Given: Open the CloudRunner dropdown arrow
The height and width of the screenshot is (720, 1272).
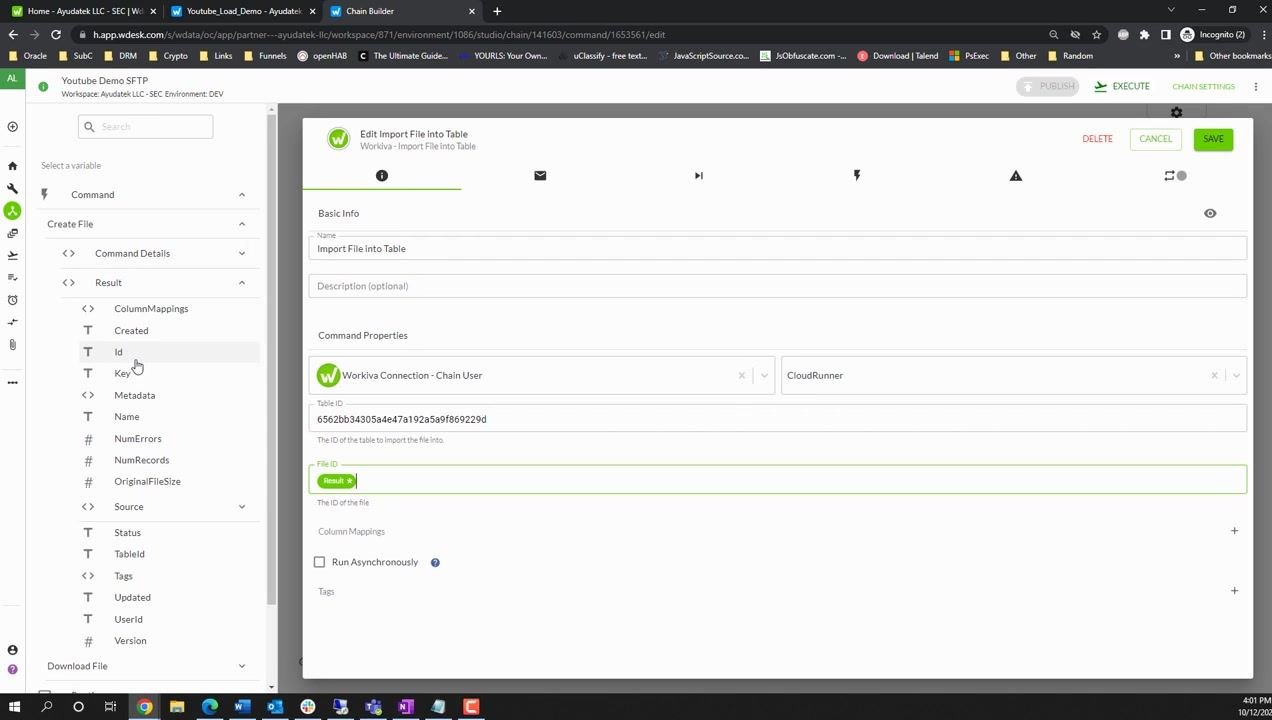Looking at the screenshot, I should click(x=1237, y=376).
